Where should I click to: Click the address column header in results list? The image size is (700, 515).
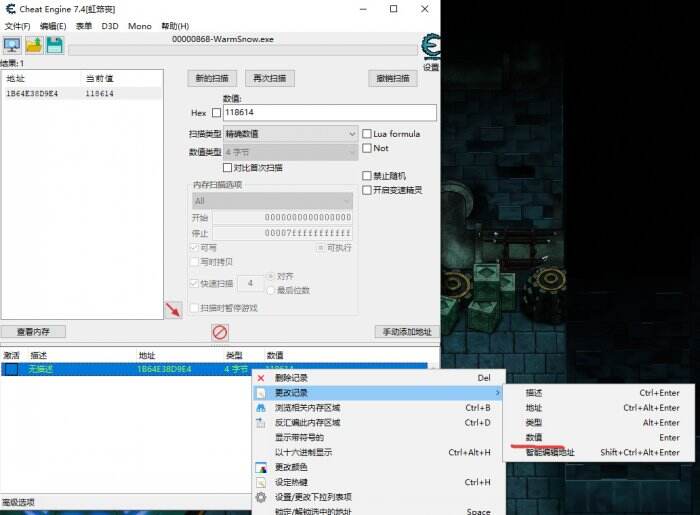click(15, 79)
